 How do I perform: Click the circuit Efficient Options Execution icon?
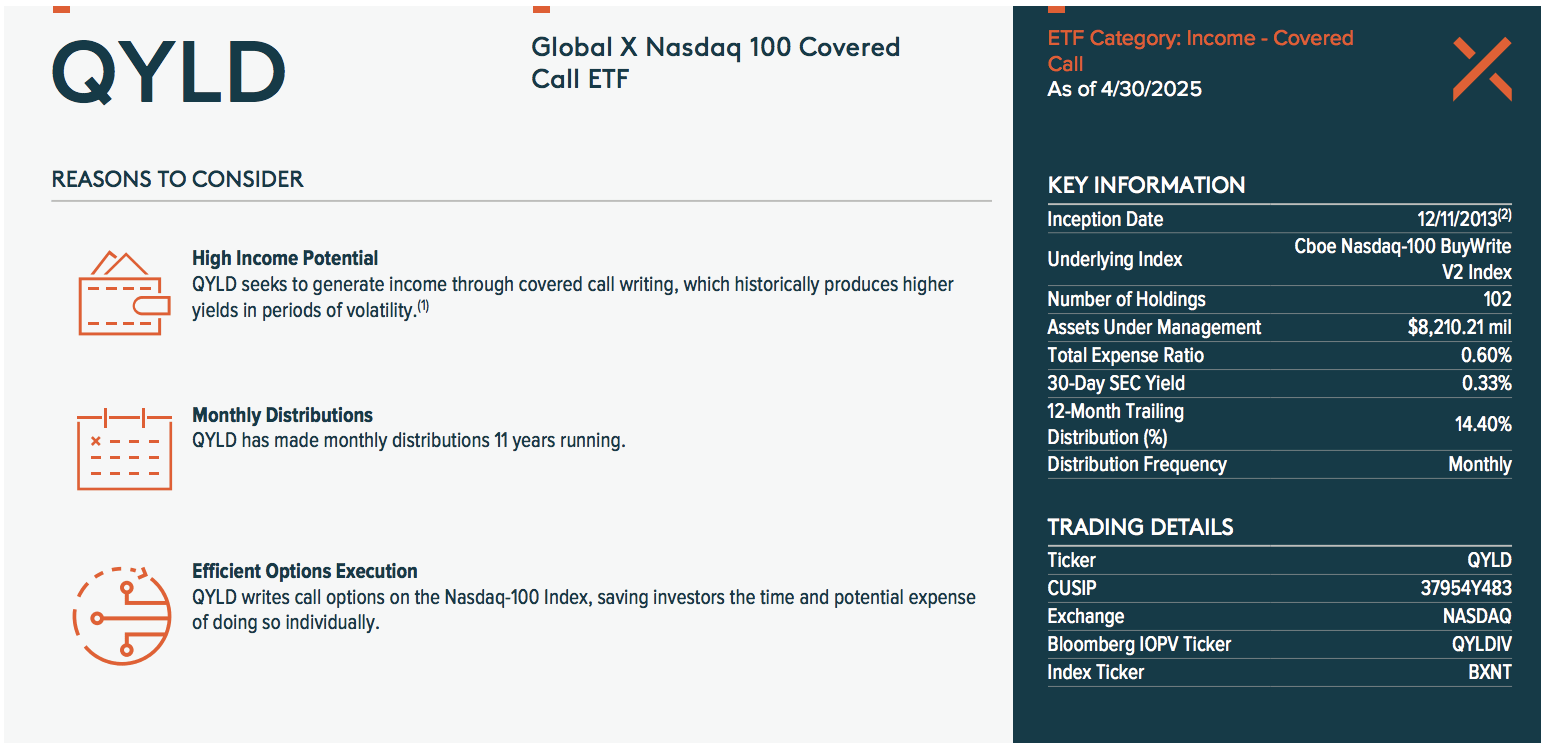pos(122,615)
